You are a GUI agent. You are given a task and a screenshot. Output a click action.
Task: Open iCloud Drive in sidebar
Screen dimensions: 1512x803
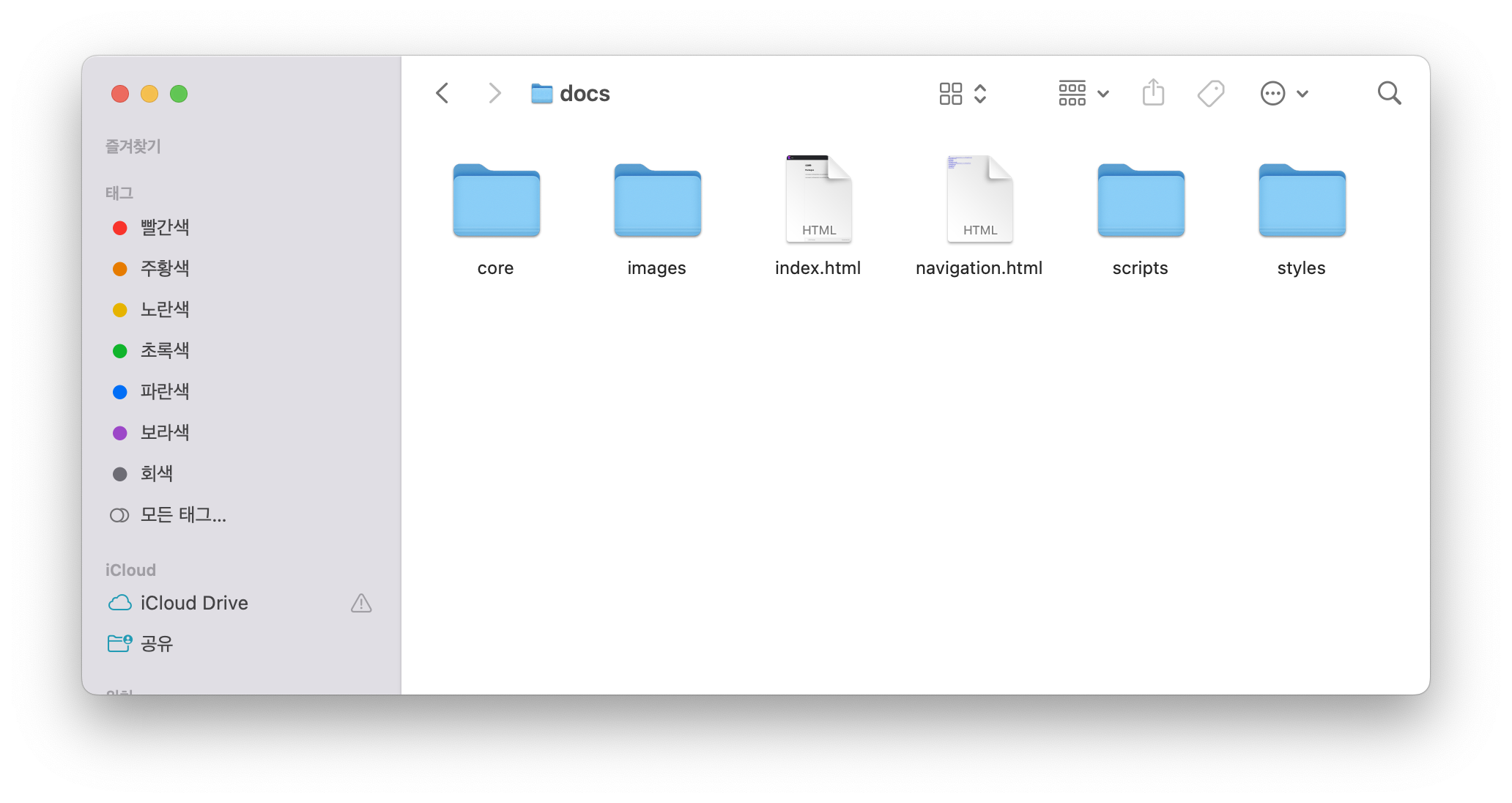pyautogui.click(x=194, y=603)
